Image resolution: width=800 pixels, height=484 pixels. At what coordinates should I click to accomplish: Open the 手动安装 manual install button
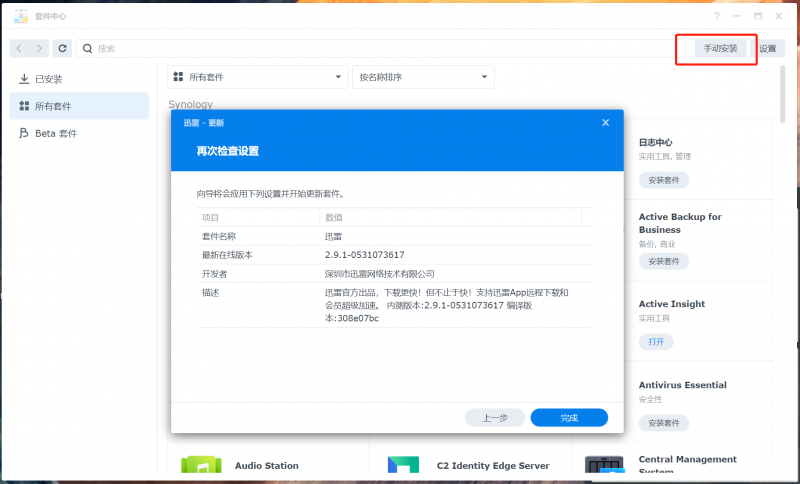(720, 48)
